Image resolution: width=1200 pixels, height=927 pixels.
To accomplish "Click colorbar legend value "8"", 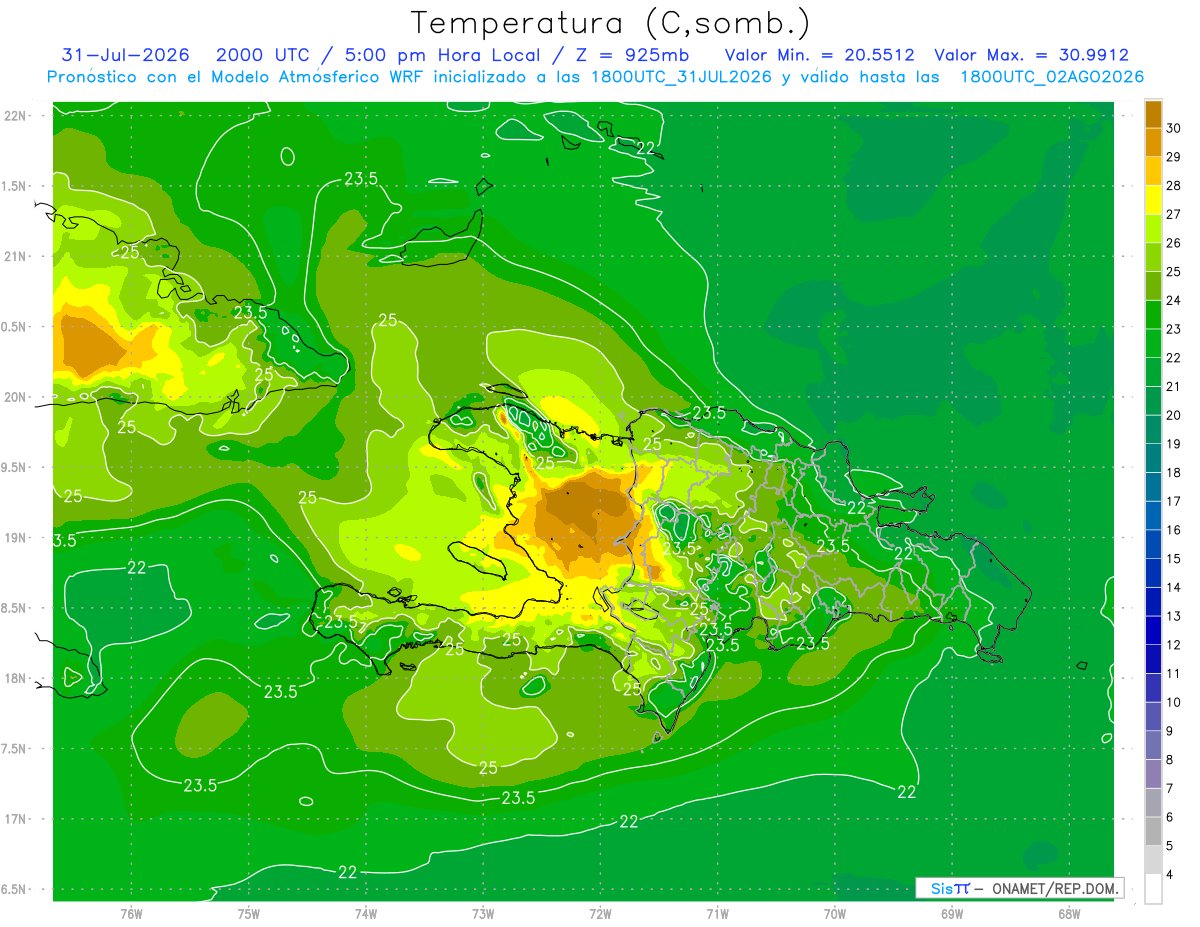I will click(x=1170, y=760).
